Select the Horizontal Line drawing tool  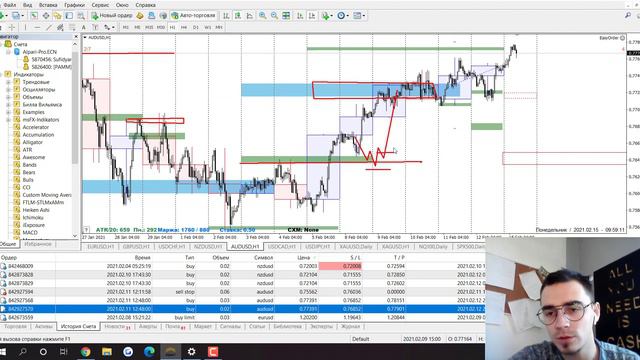(x=37, y=27)
